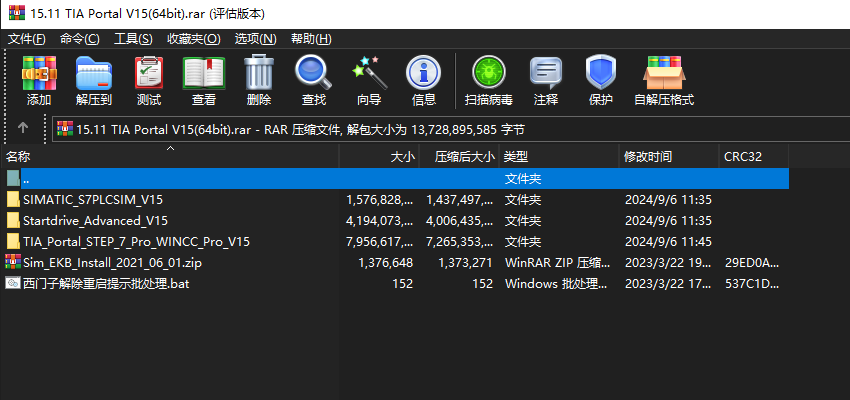This screenshot has height=400, width=850.
Task: Click the 保护 (Protect) shield icon
Action: [601, 73]
